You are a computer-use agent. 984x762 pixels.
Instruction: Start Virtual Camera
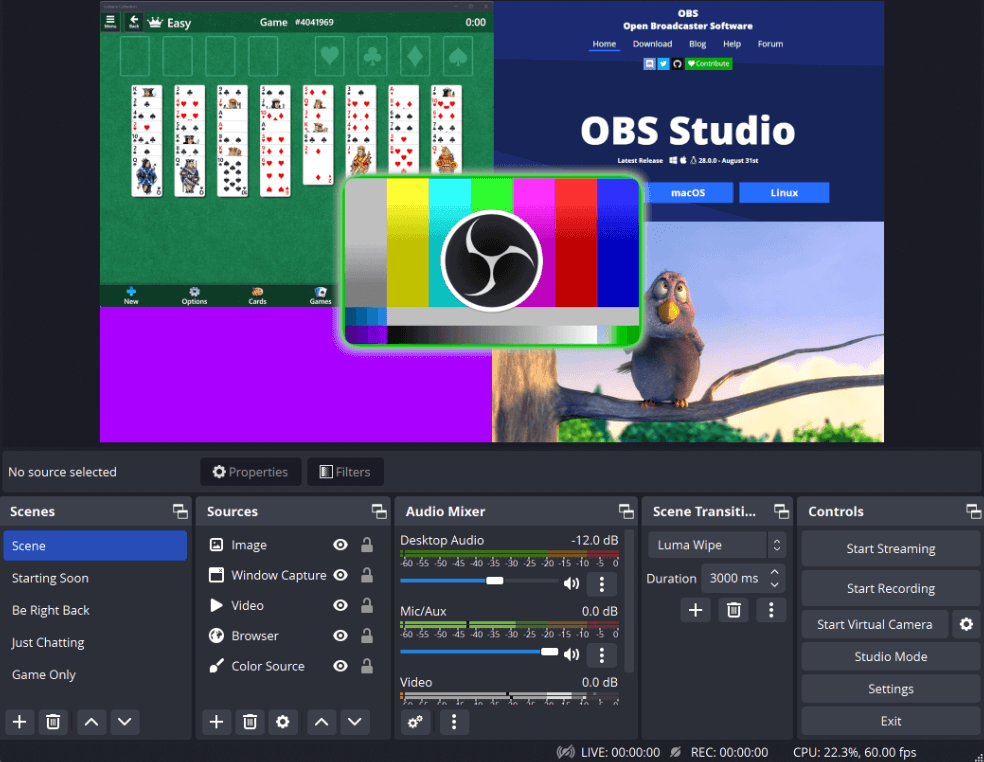pos(875,624)
